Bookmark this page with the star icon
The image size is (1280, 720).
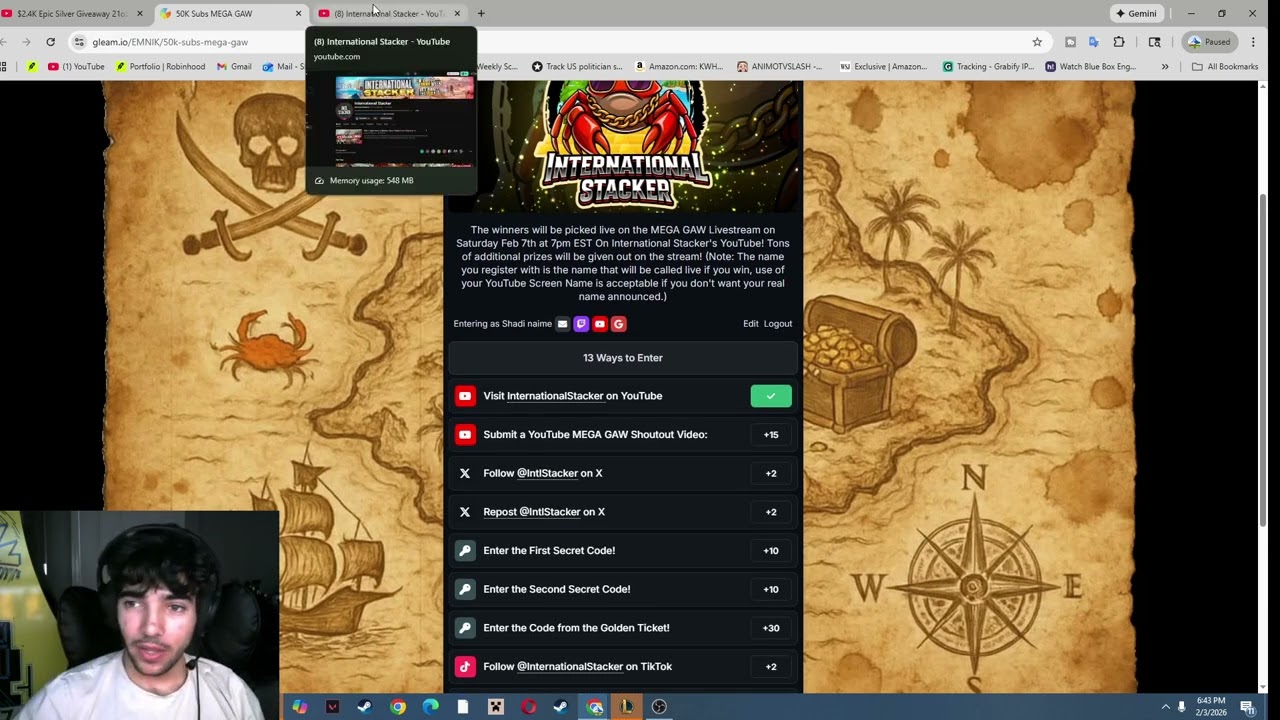point(1037,42)
